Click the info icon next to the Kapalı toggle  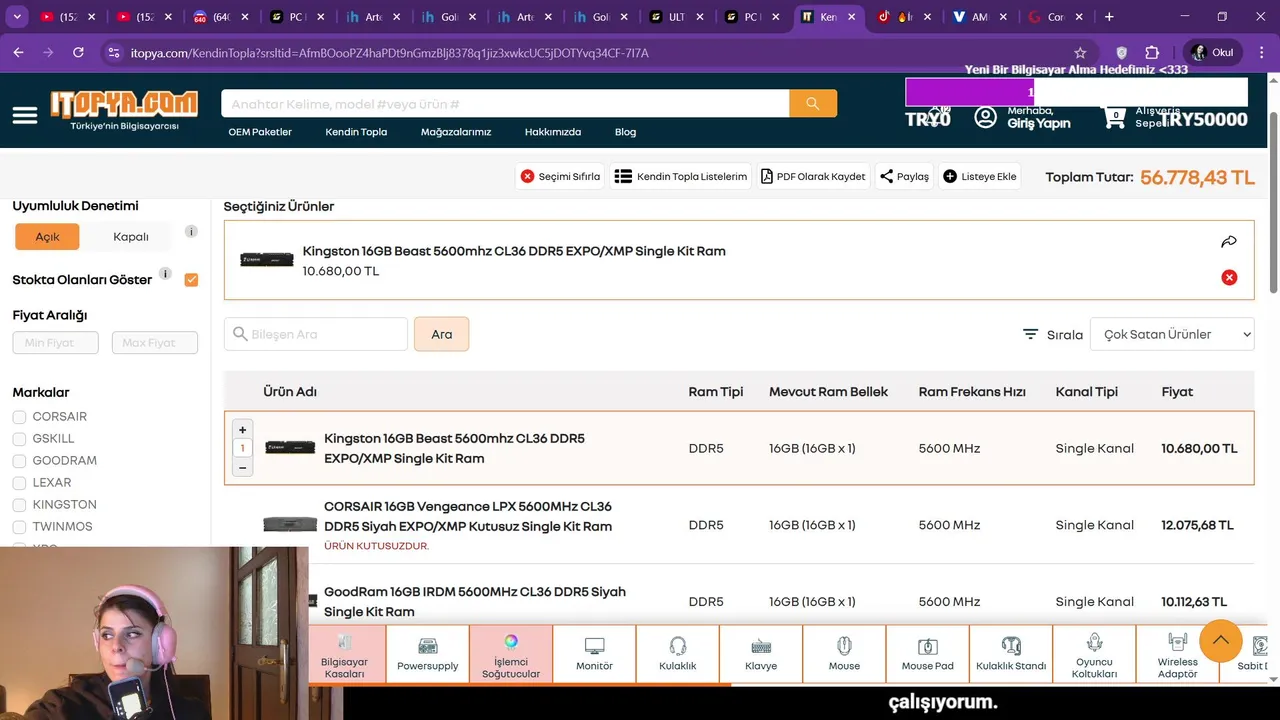pos(191,231)
